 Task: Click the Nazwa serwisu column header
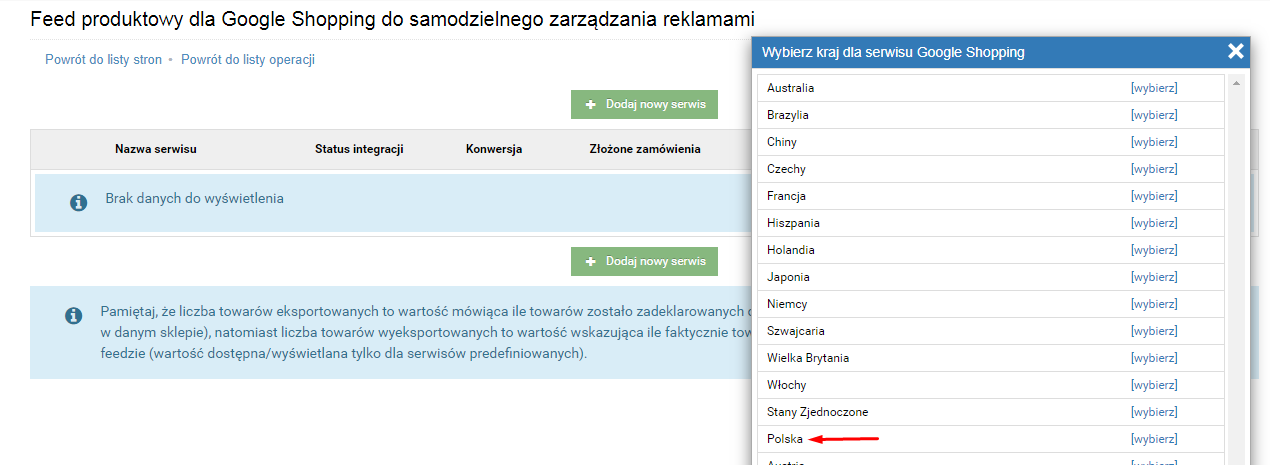pyautogui.click(x=156, y=149)
